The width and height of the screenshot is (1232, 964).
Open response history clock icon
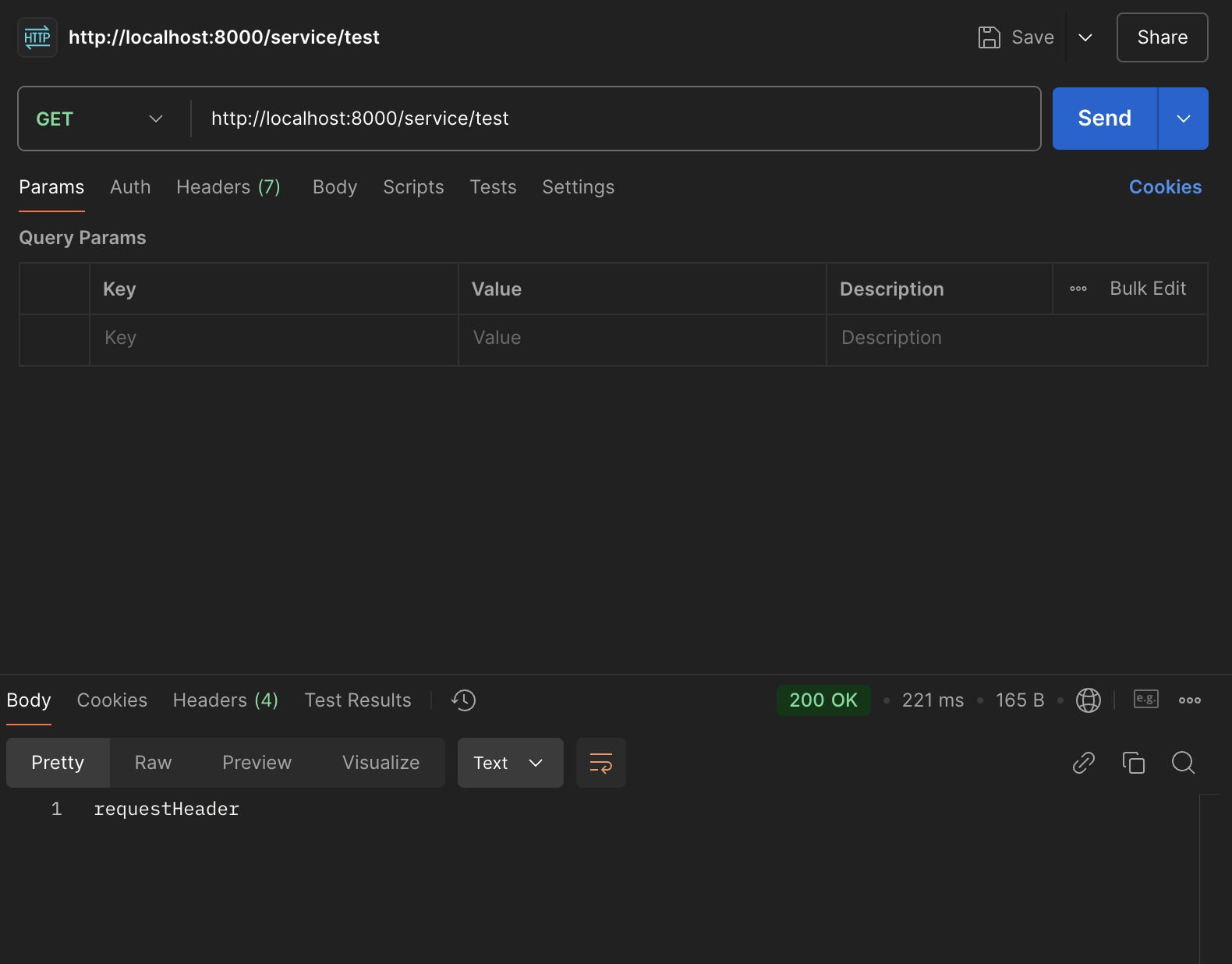[x=463, y=700]
